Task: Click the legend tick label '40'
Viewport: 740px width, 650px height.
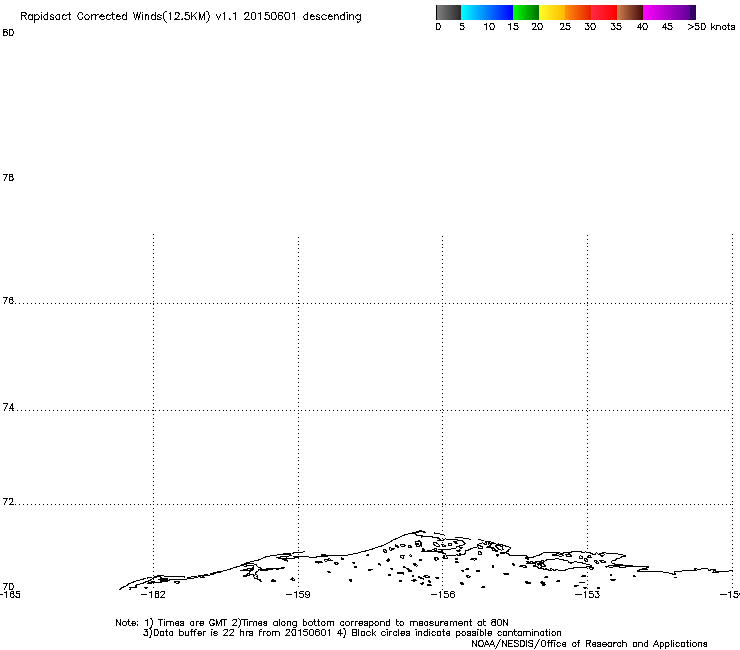Action: (642, 27)
